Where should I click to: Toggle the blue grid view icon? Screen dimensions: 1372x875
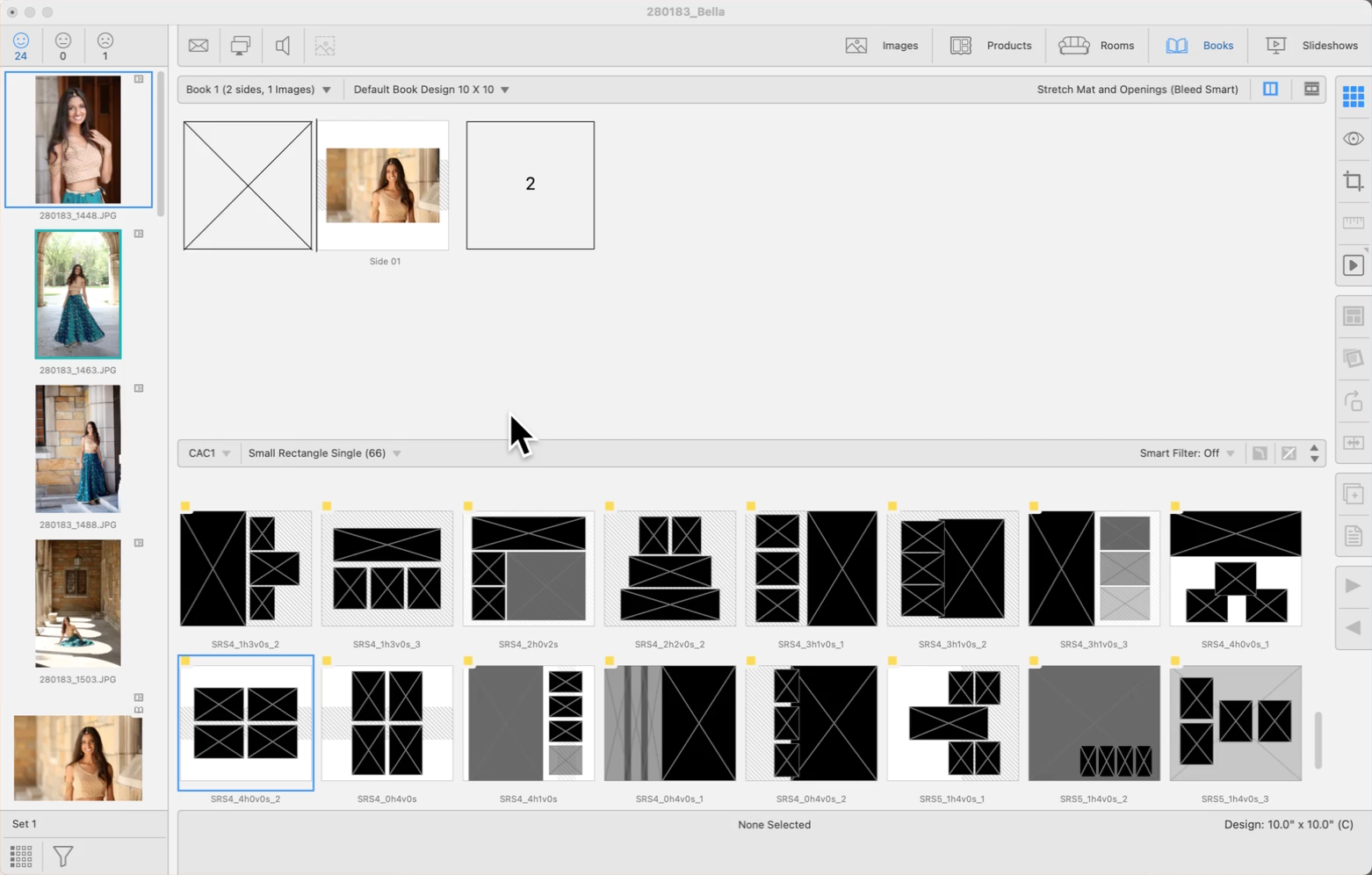point(1353,96)
